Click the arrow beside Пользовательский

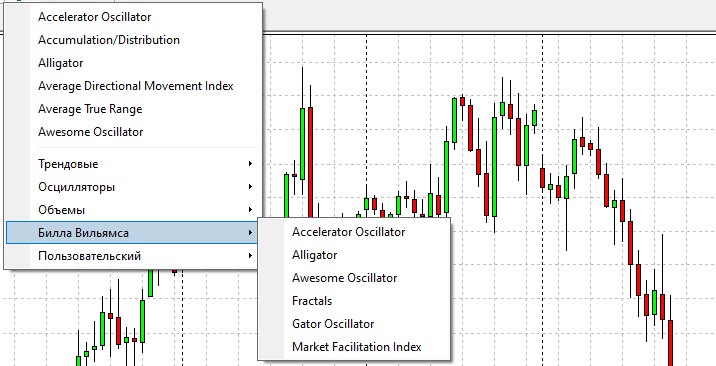pyautogui.click(x=250, y=256)
